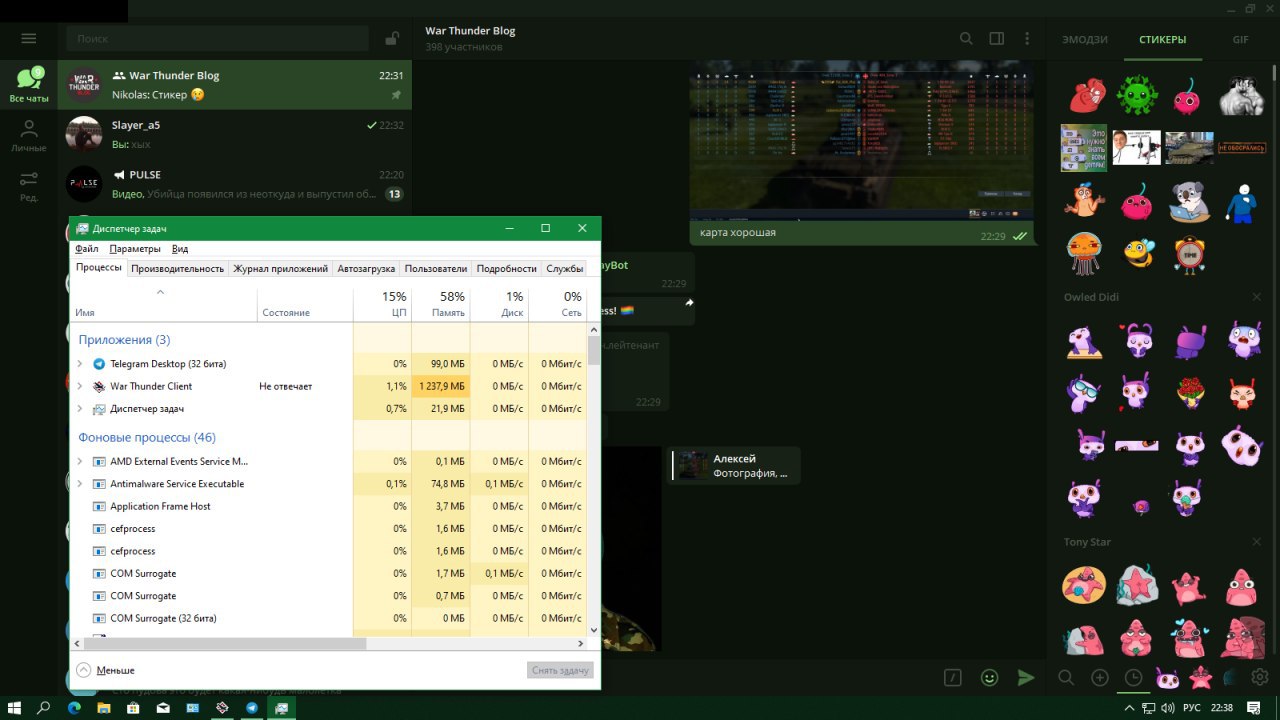Jump to the Owled Didi set icon in the bottom bar

tap(1167, 678)
